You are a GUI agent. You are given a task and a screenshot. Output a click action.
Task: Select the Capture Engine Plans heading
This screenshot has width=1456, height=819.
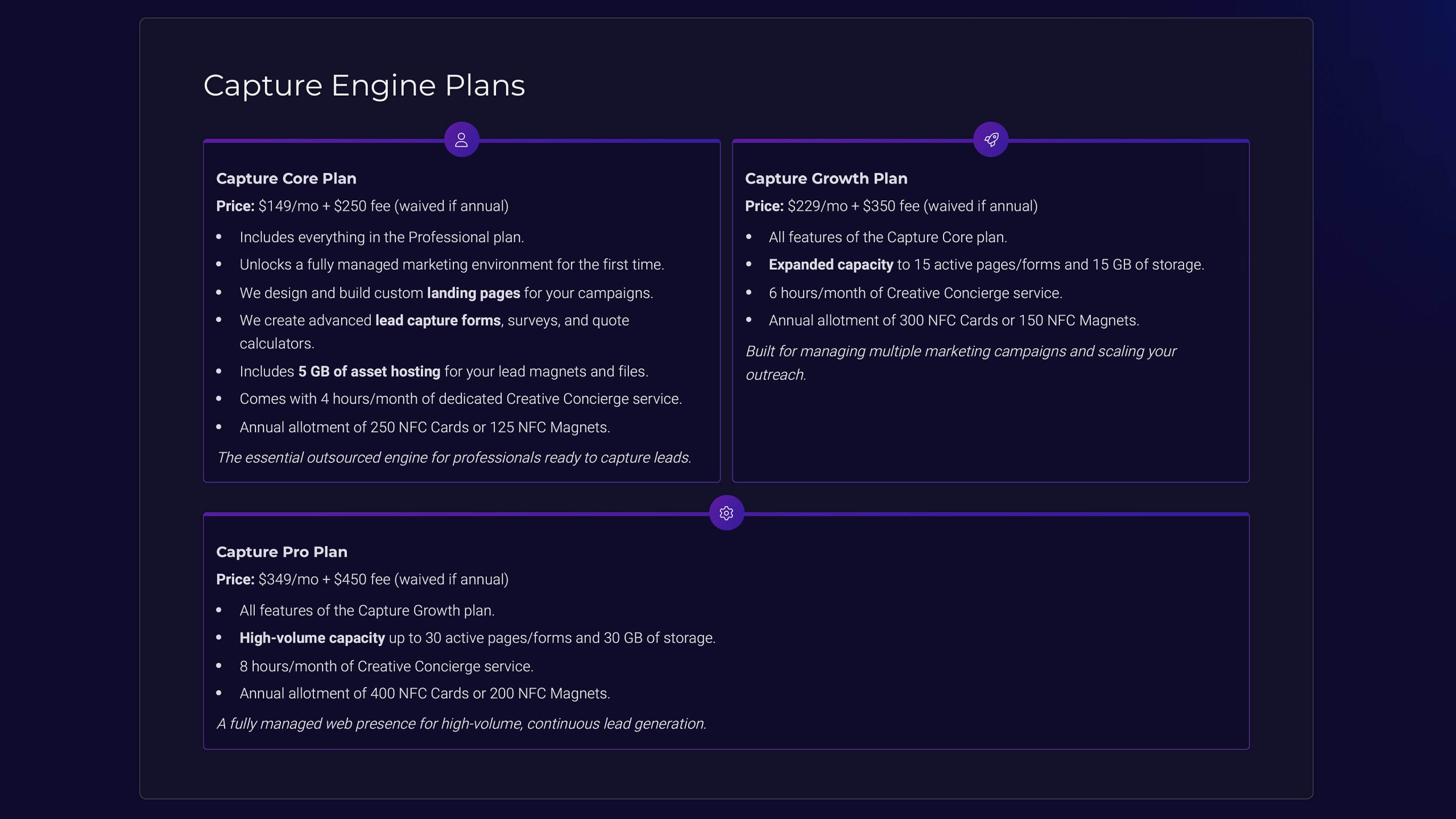tap(364, 86)
